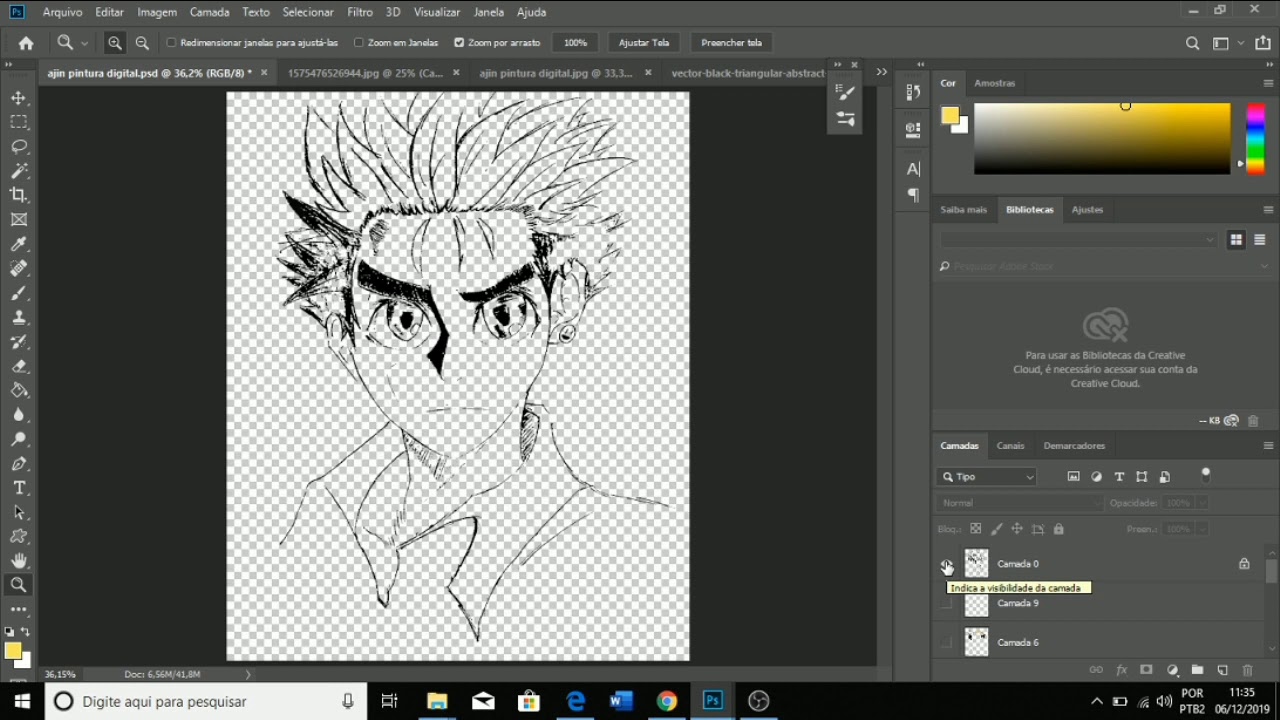Show the Camada 9 layer

[946, 603]
